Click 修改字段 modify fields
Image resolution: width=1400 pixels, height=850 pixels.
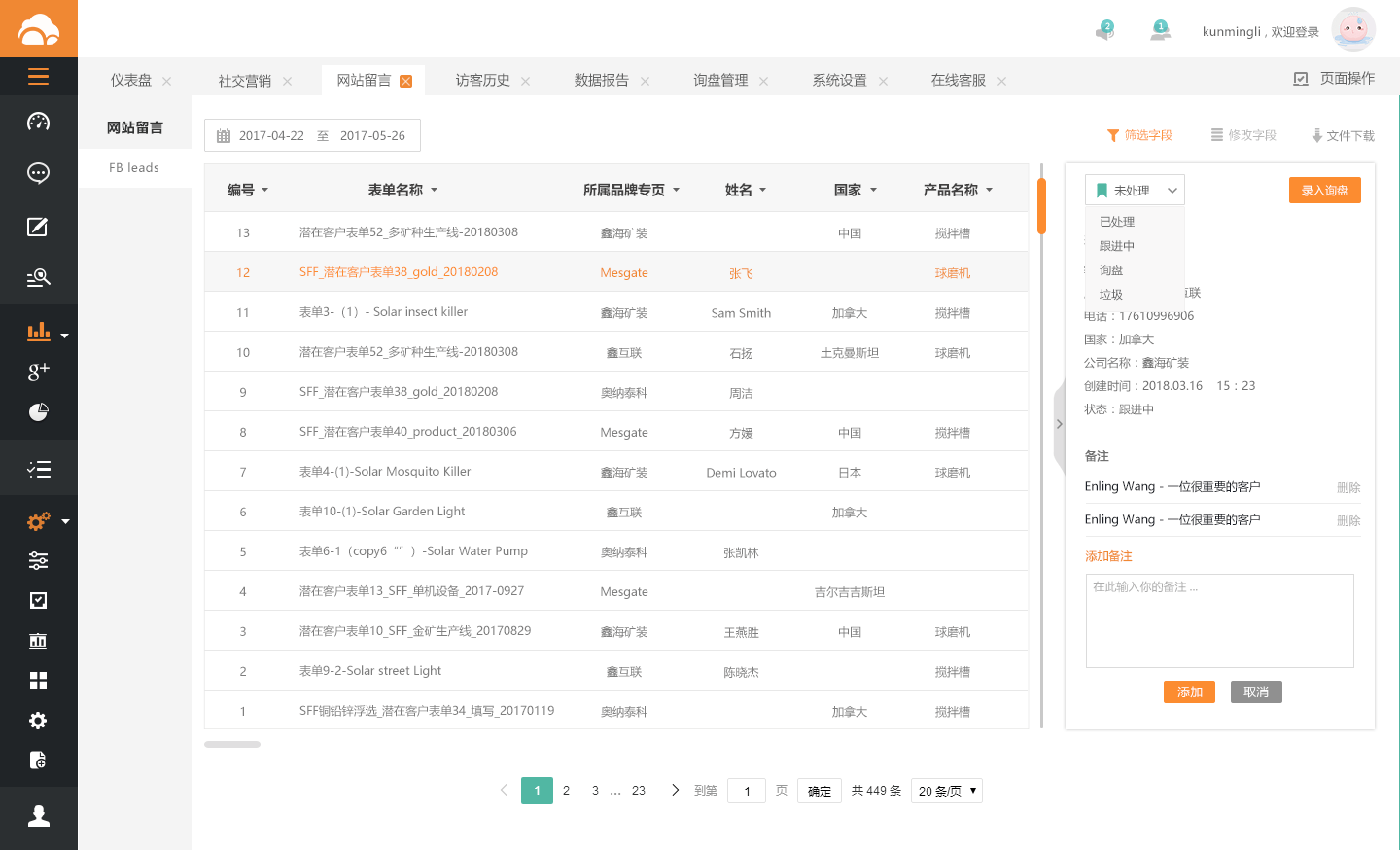coord(1243,135)
